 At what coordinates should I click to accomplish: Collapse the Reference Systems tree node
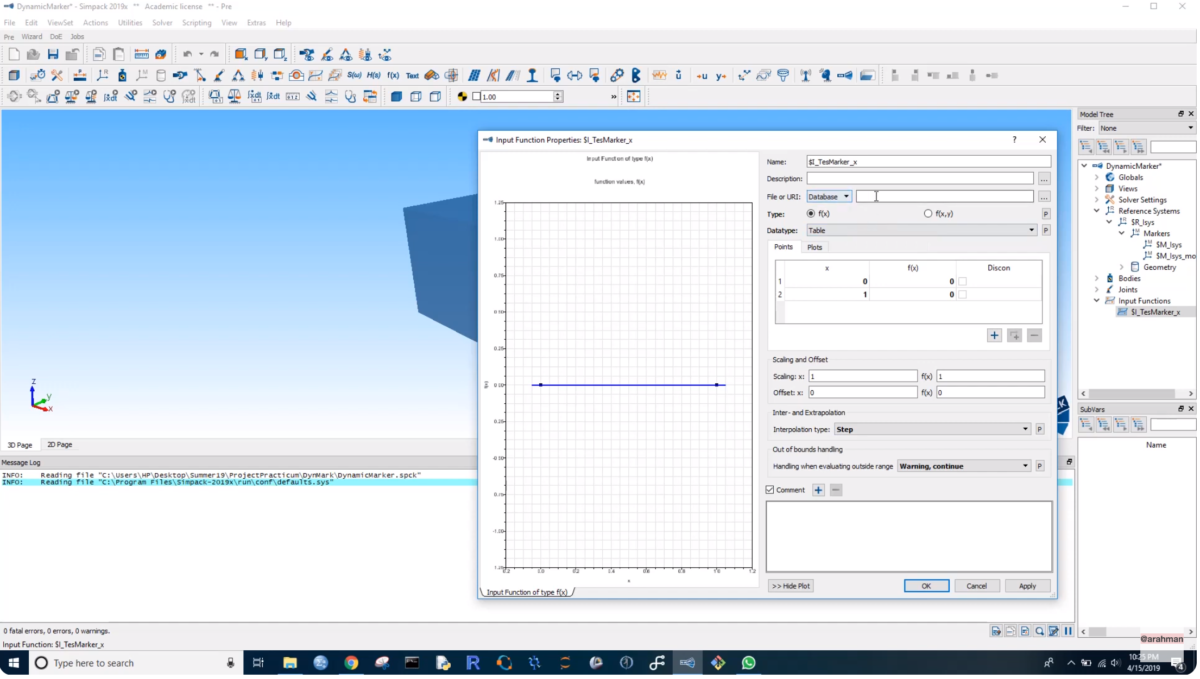tap(1097, 211)
